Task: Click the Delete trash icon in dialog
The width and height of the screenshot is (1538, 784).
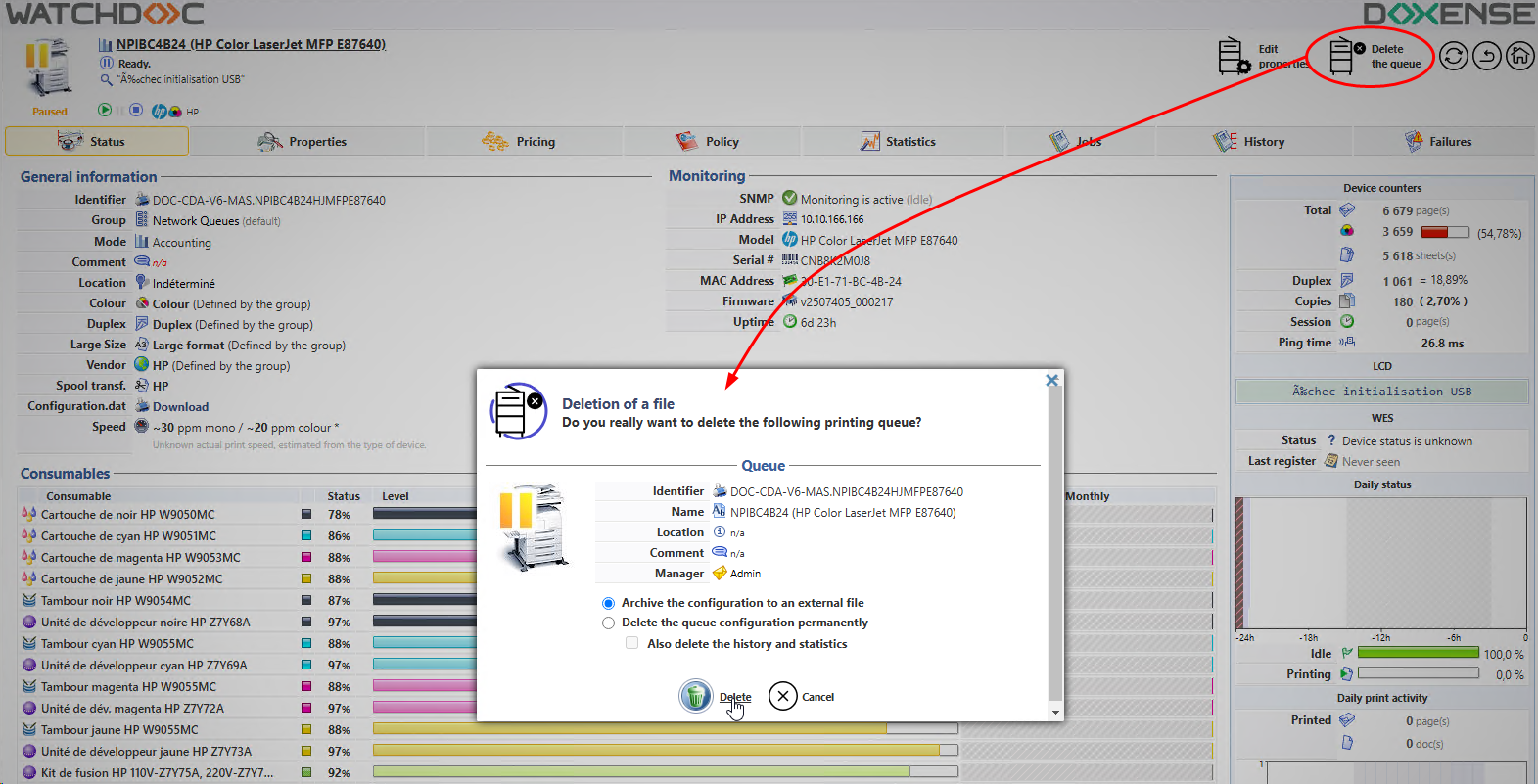Action: click(x=696, y=696)
